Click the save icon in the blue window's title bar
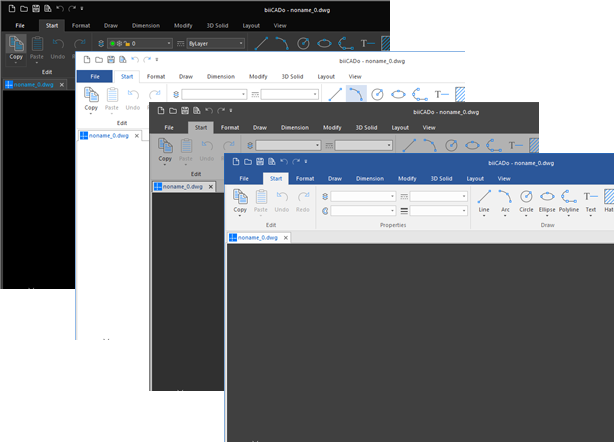The height and width of the screenshot is (442, 614). click(x=262, y=161)
